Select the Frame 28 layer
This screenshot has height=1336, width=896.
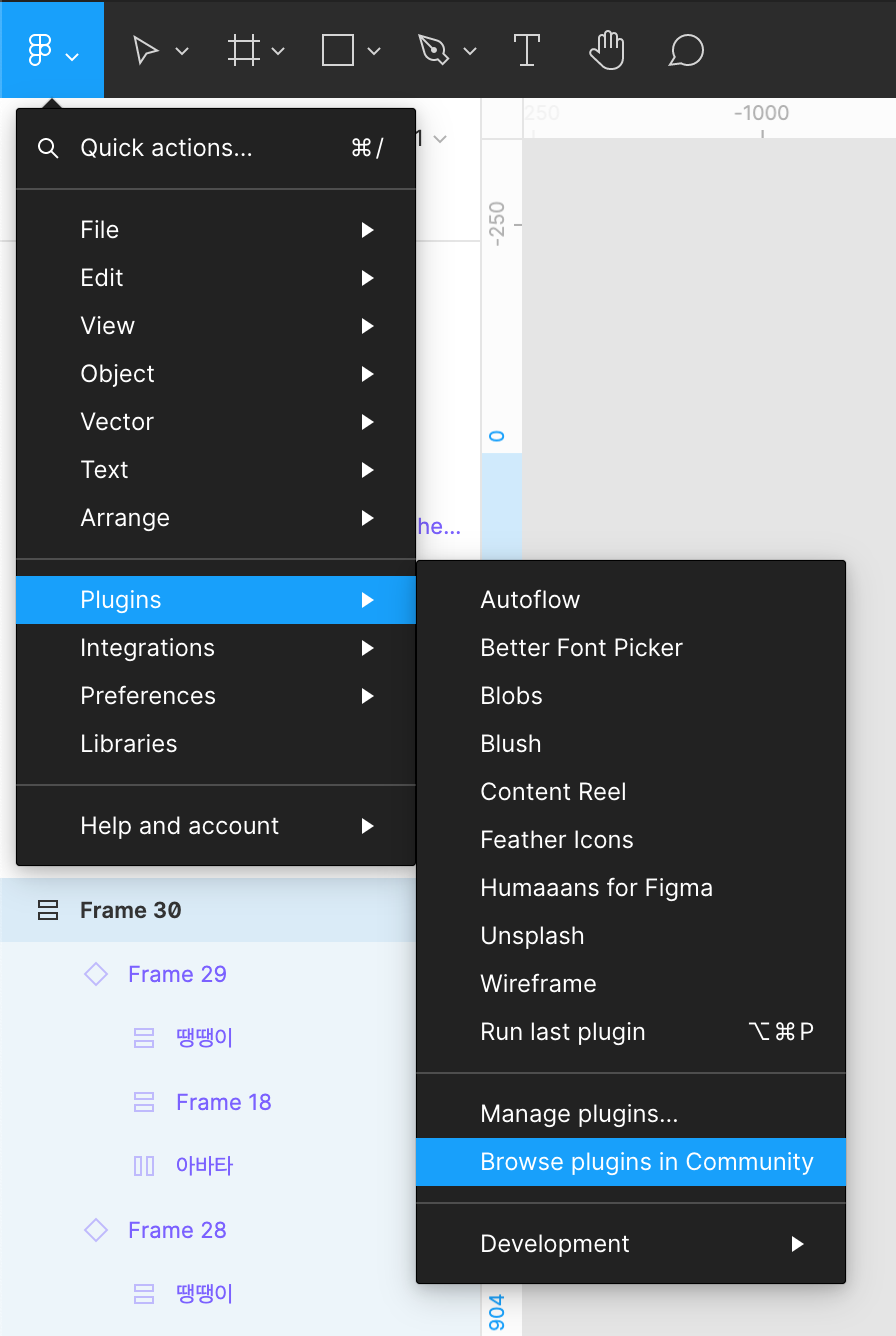[x=208, y=1230]
